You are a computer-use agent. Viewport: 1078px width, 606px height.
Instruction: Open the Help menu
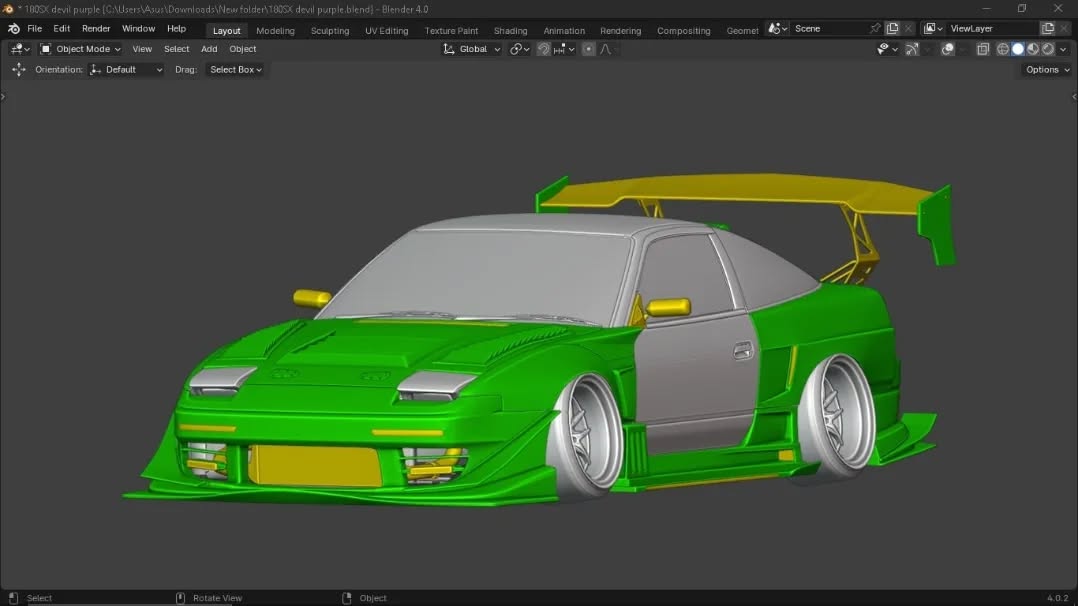176,29
